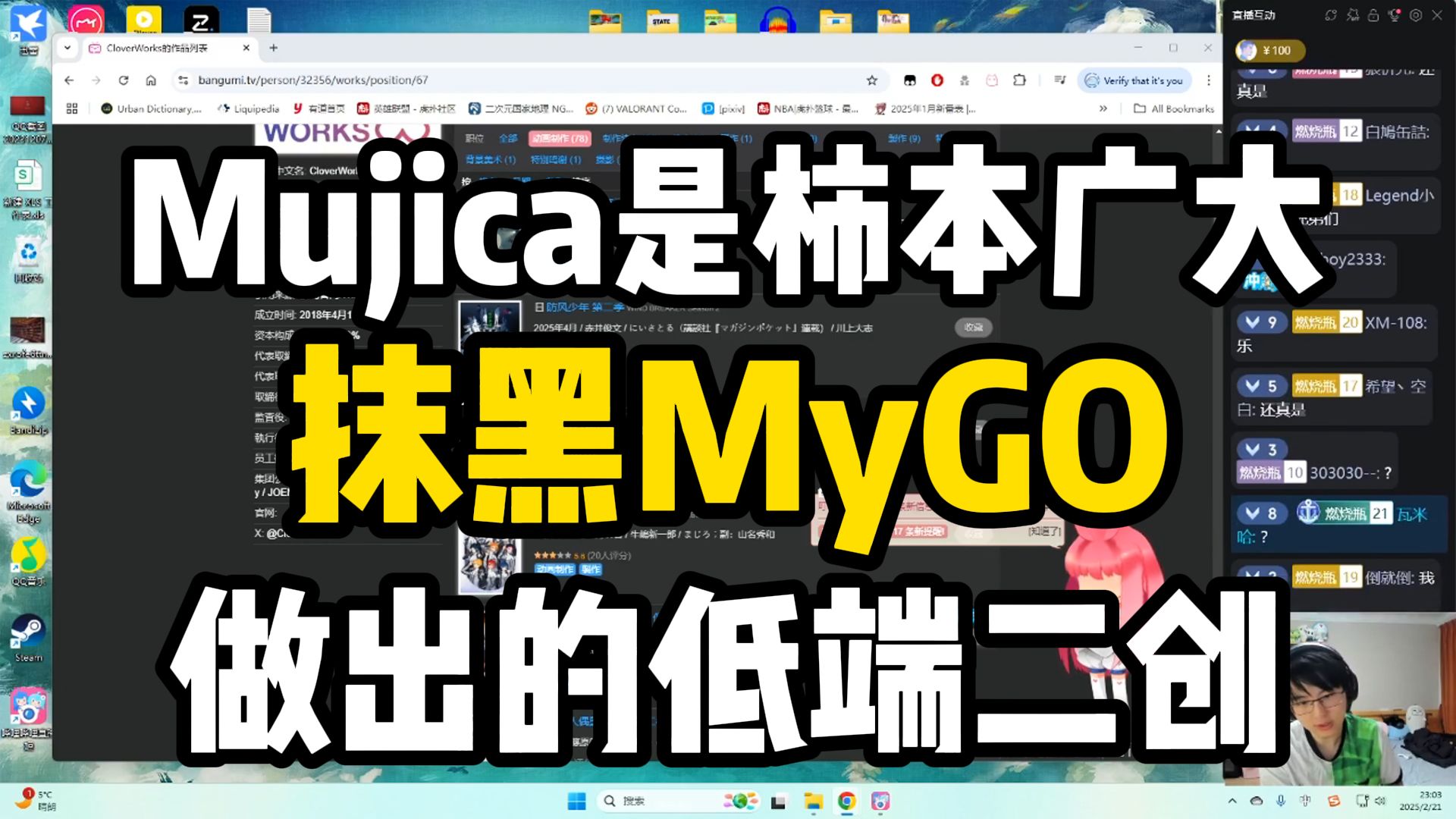
Task: View site information icon left of URL
Action: click(183, 80)
